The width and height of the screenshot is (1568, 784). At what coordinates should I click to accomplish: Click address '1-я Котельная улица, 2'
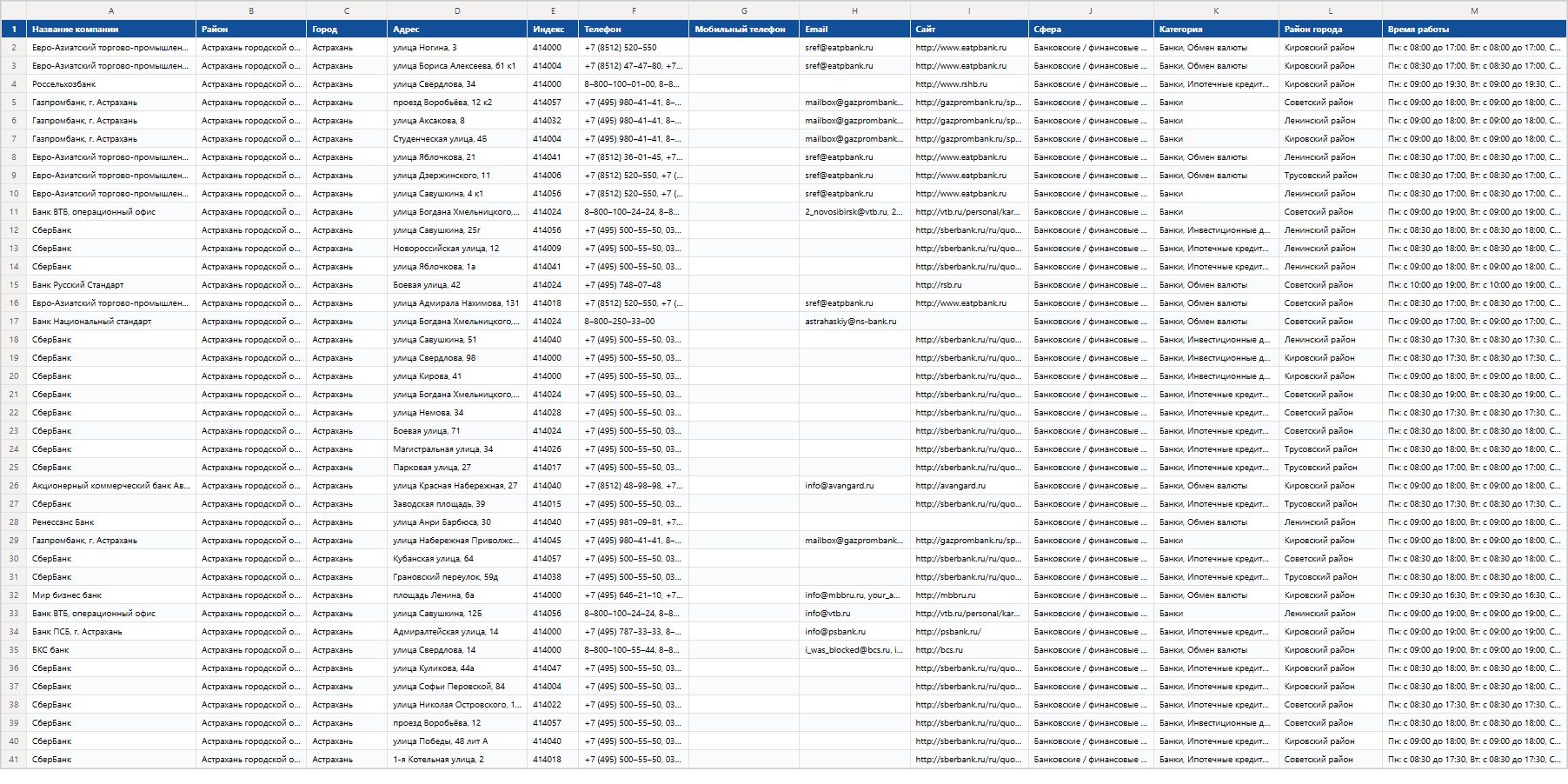pos(457,760)
